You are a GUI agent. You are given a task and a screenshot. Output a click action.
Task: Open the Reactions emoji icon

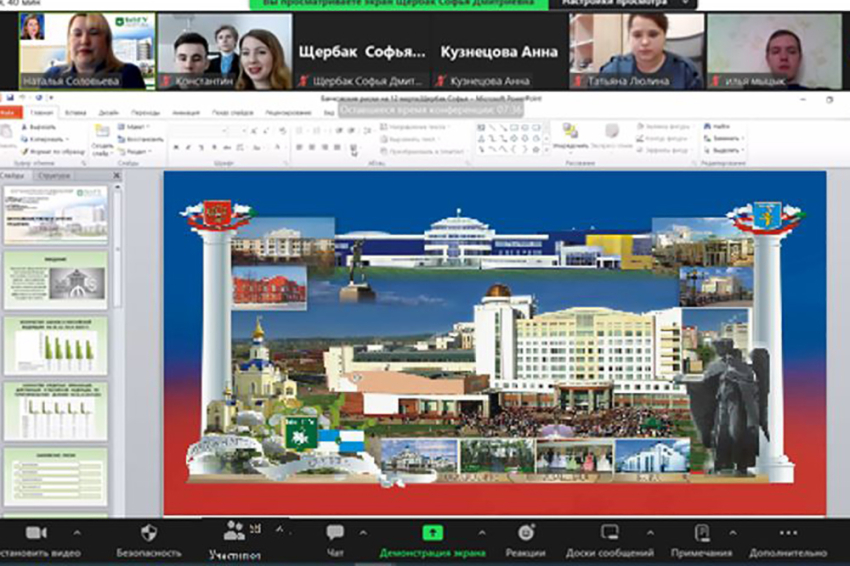click(x=526, y=532)
